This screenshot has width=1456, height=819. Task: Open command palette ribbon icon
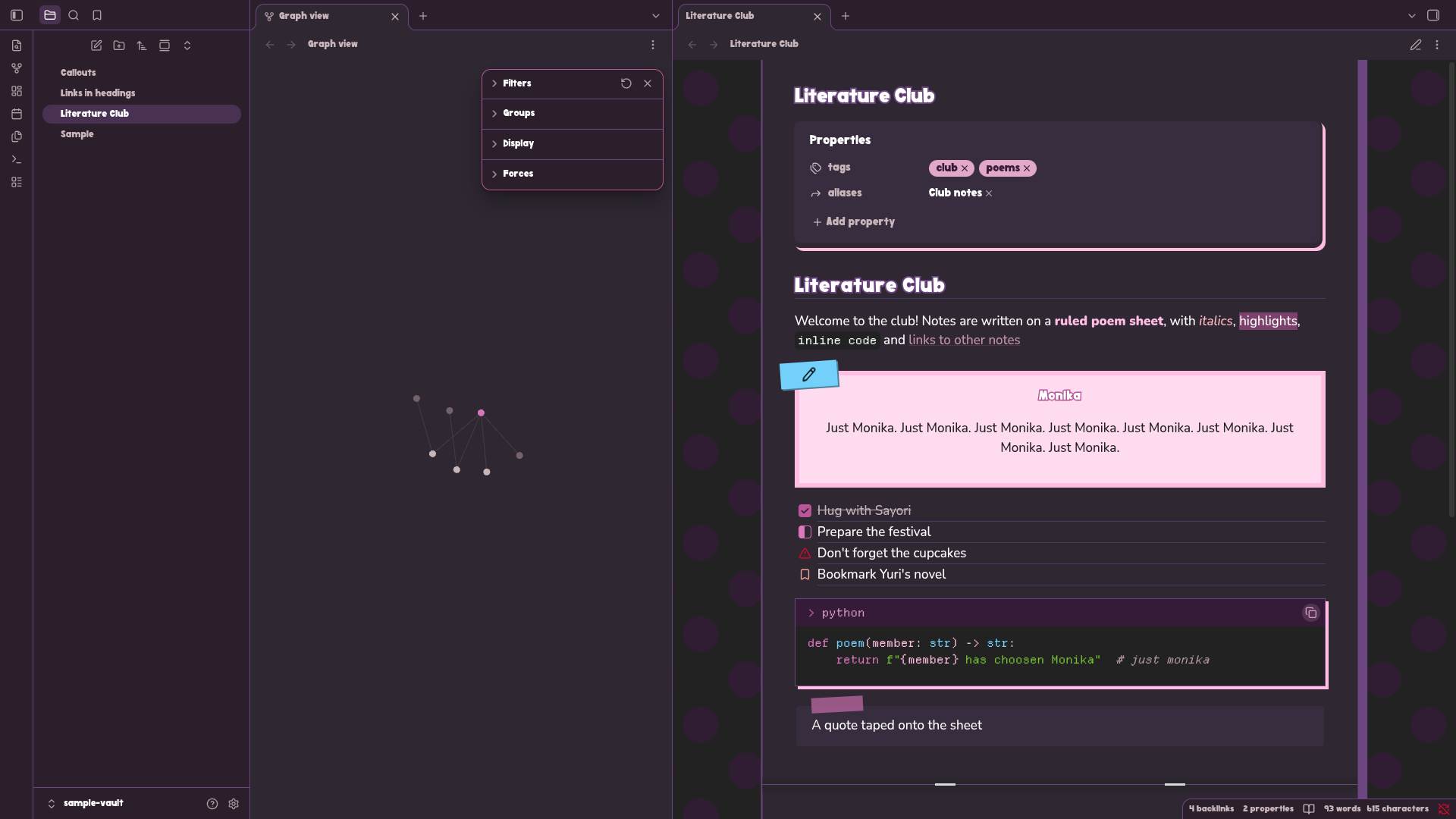click(17, 159)
